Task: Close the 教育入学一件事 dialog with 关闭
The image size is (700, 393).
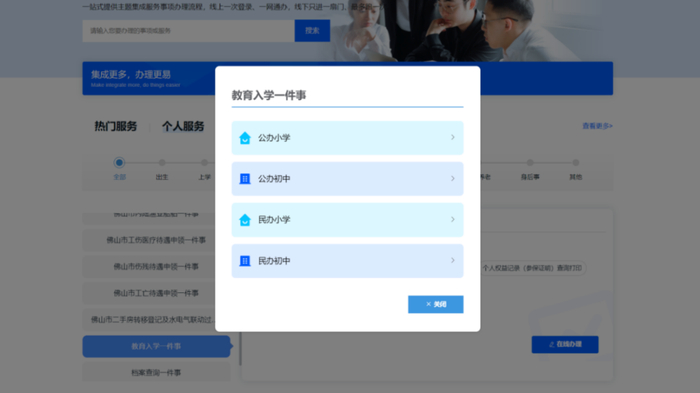Action: click(435, 304)
